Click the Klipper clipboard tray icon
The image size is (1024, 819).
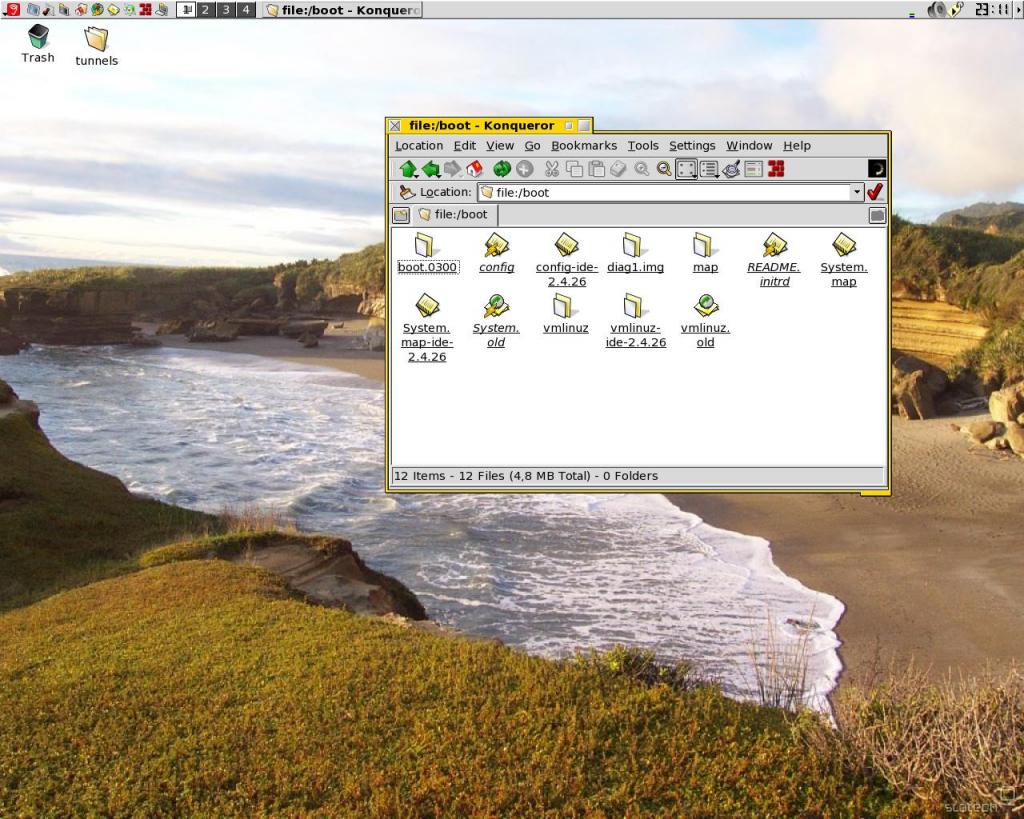click(955, 9)
